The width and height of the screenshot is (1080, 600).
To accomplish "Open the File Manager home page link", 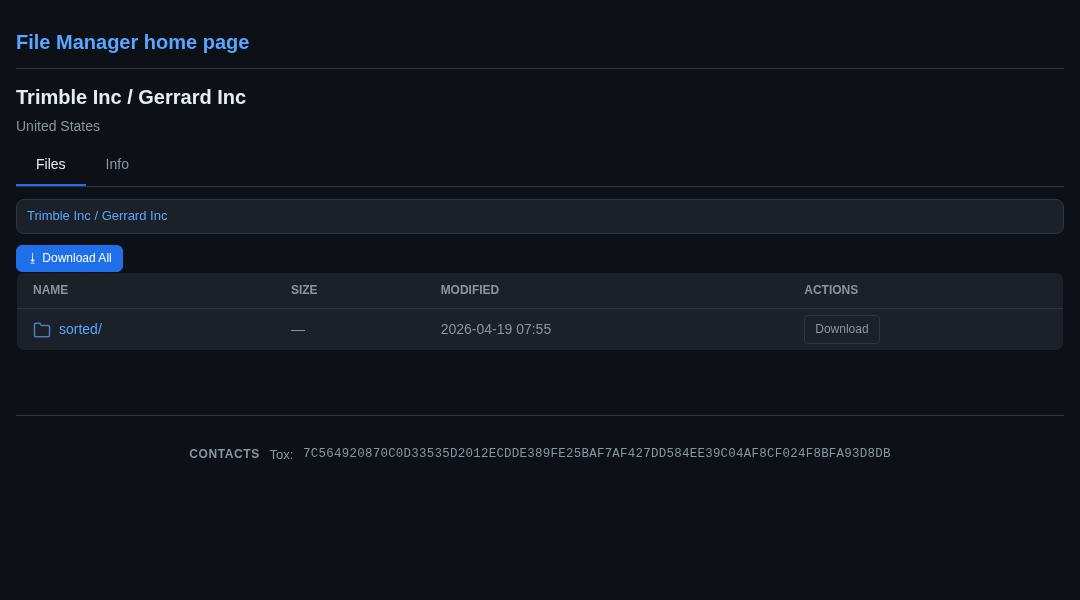I will point(132,42).
